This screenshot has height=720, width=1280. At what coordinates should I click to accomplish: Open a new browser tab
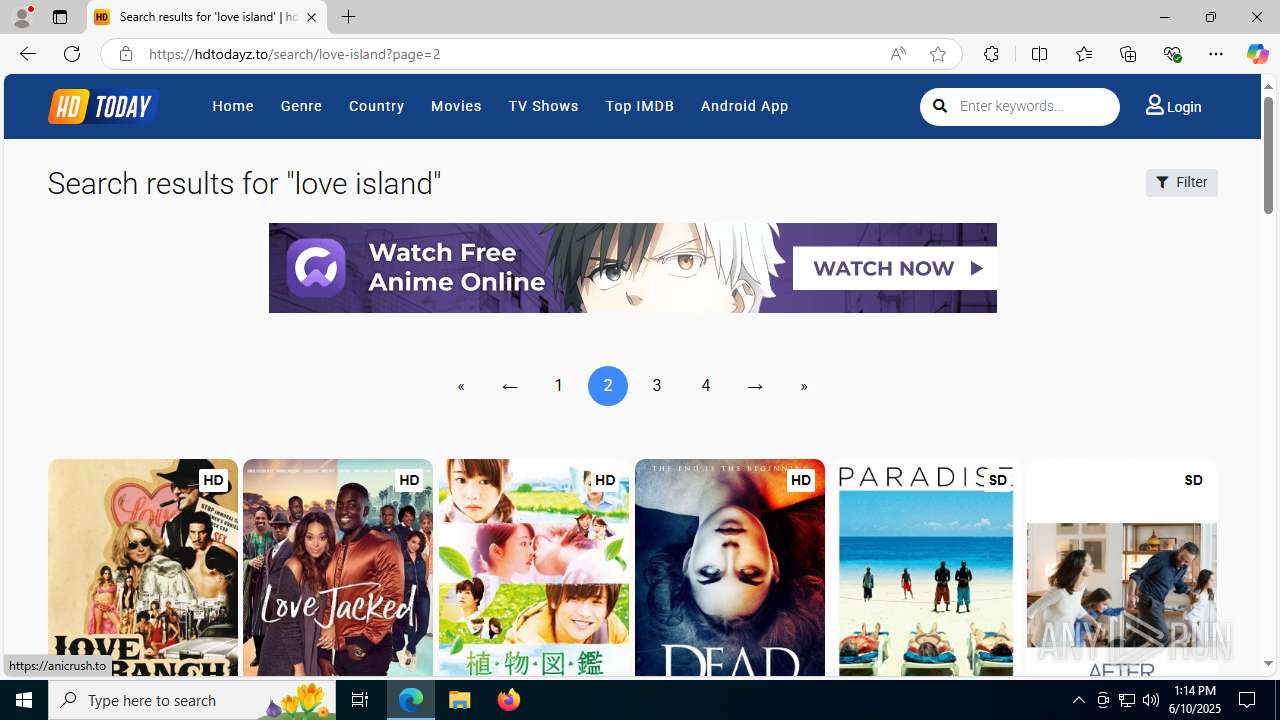pos(348,17)
